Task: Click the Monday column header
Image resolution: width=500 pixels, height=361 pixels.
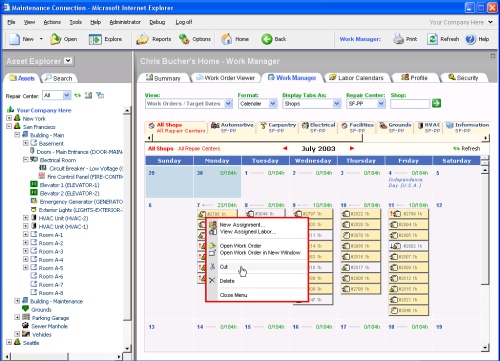Action: pos(217,161)
